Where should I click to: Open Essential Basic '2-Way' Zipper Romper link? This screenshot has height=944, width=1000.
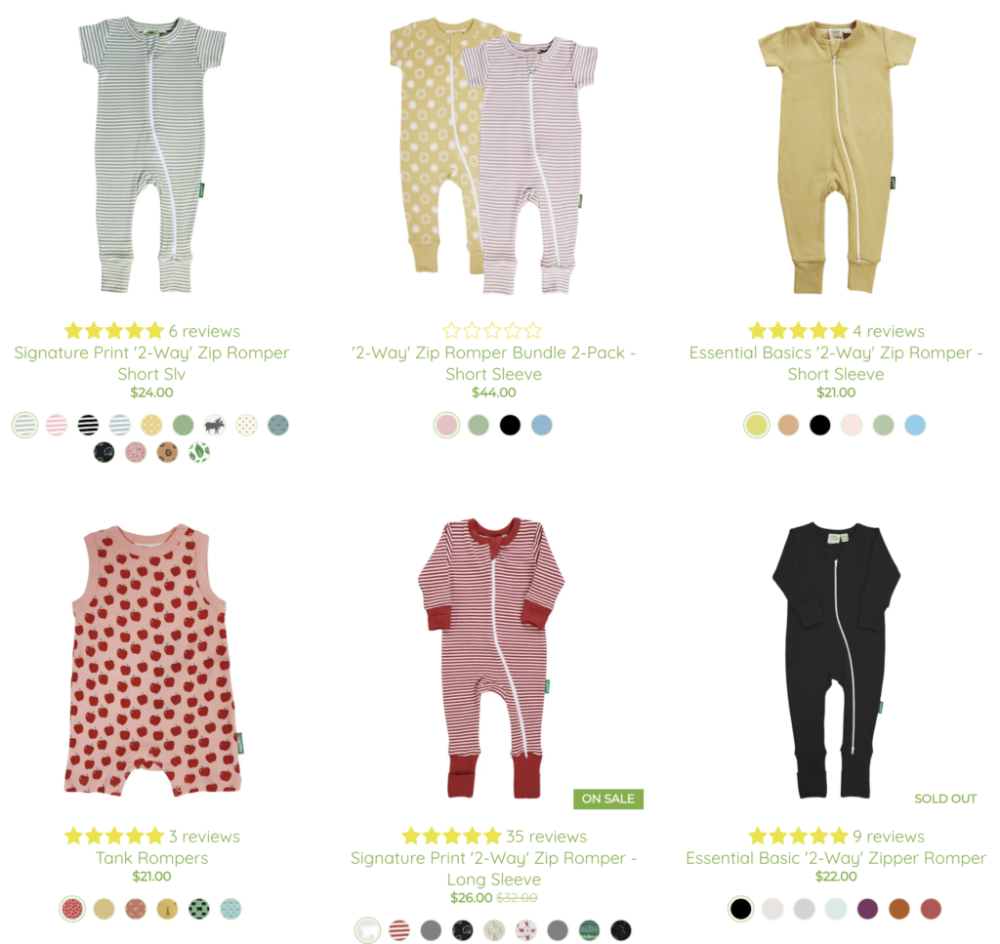pos(835,858)
